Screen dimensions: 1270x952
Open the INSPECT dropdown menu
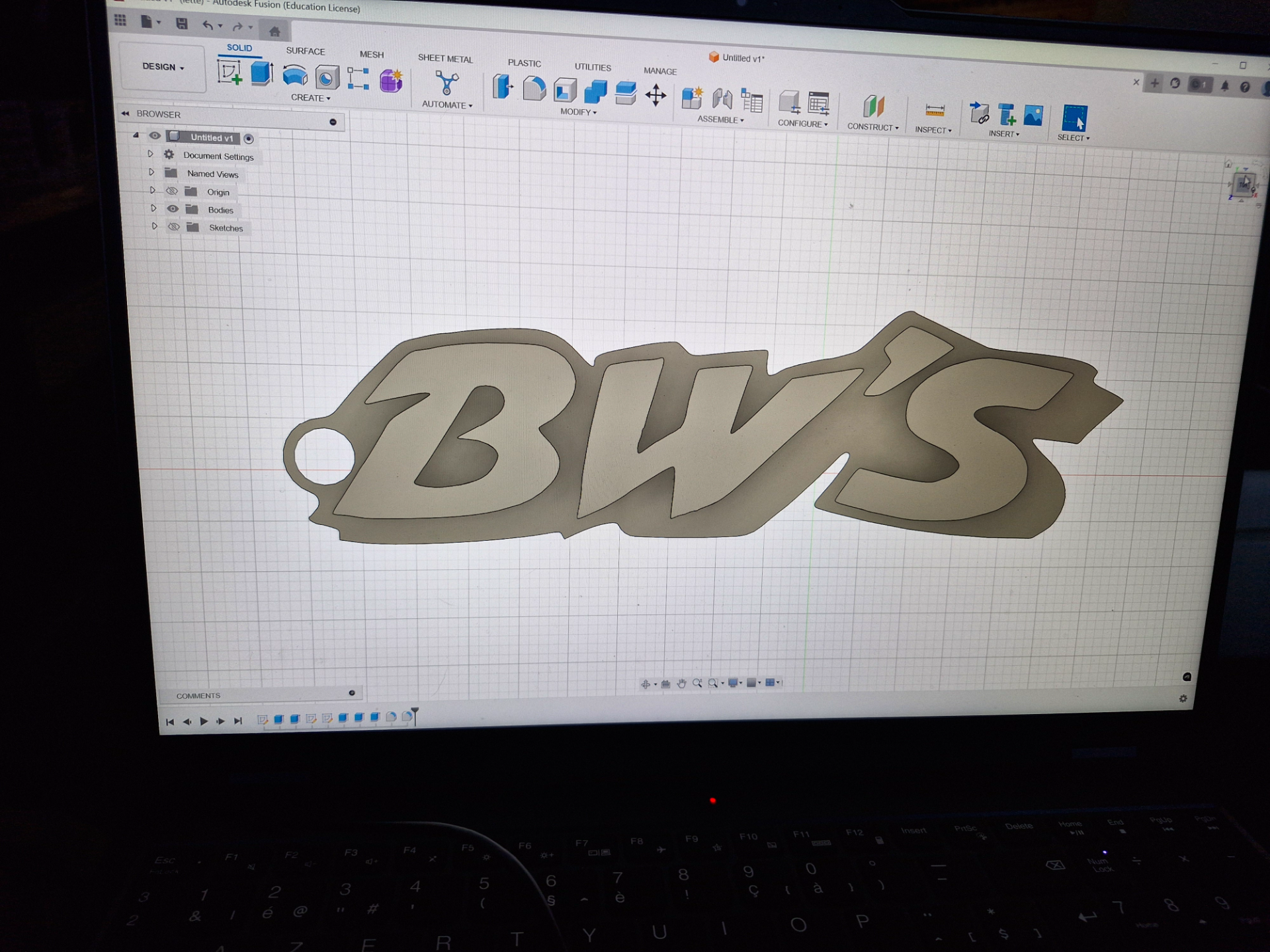[x=933, y=130]
